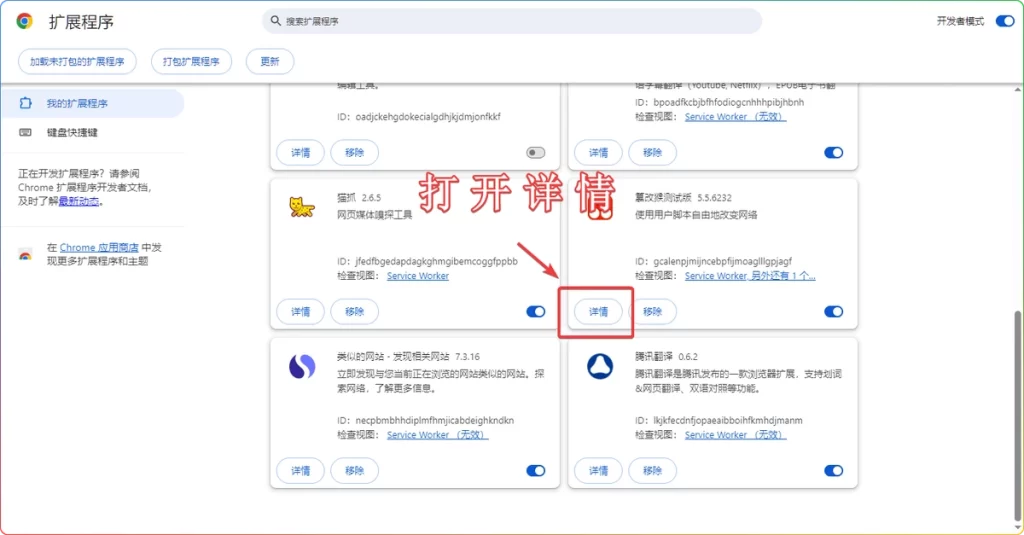Remove the 腾讯翻译 extension
The height and width of the screenshot is (535, 1024).
(x=652, y=470)
